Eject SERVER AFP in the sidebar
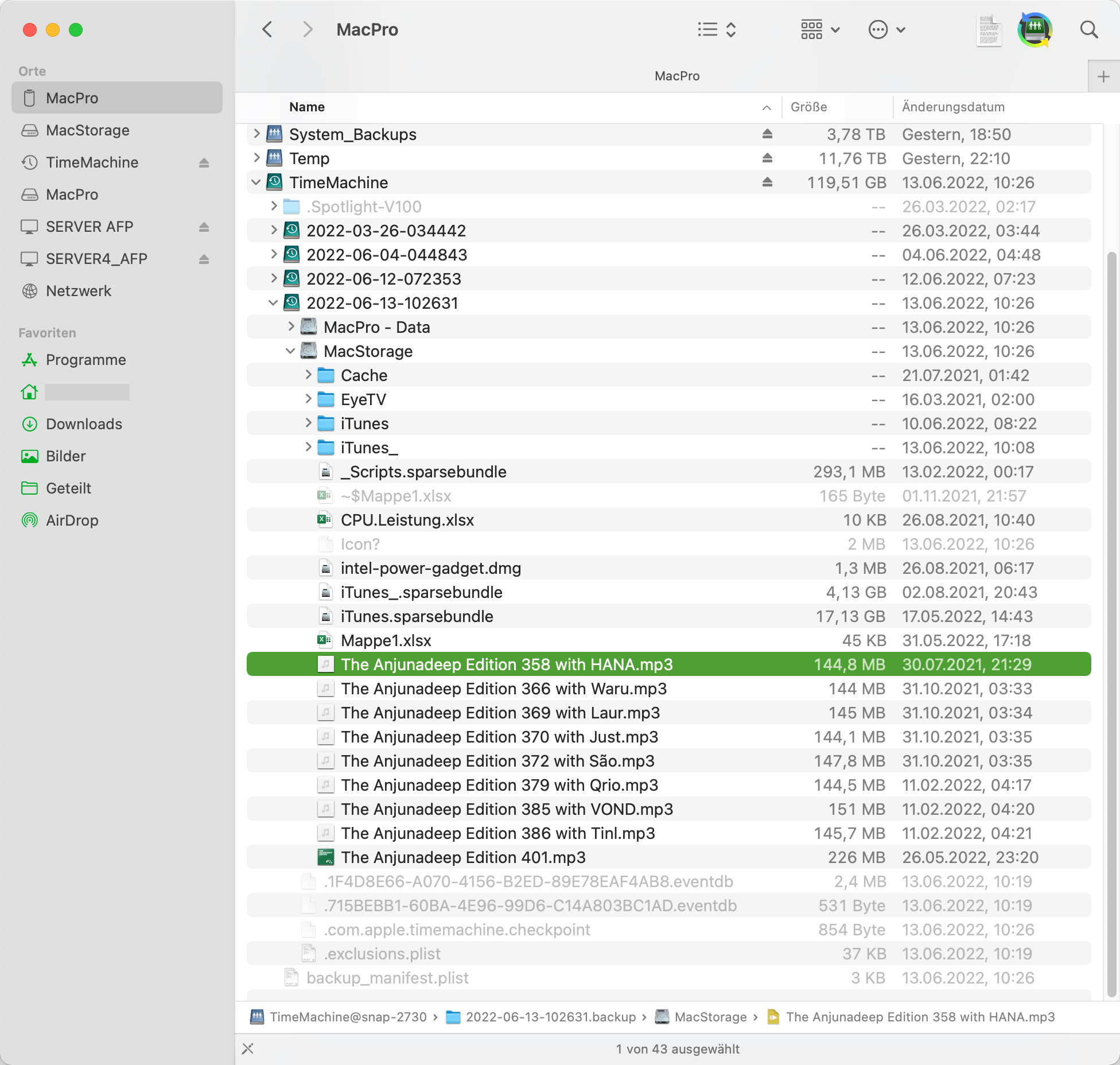This screenshot has width=1120, height=1065. tap(204, 227)
